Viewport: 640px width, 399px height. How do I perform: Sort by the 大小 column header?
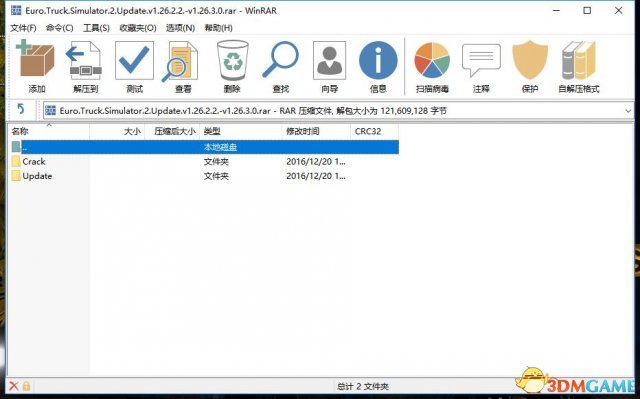click(117, 131)
